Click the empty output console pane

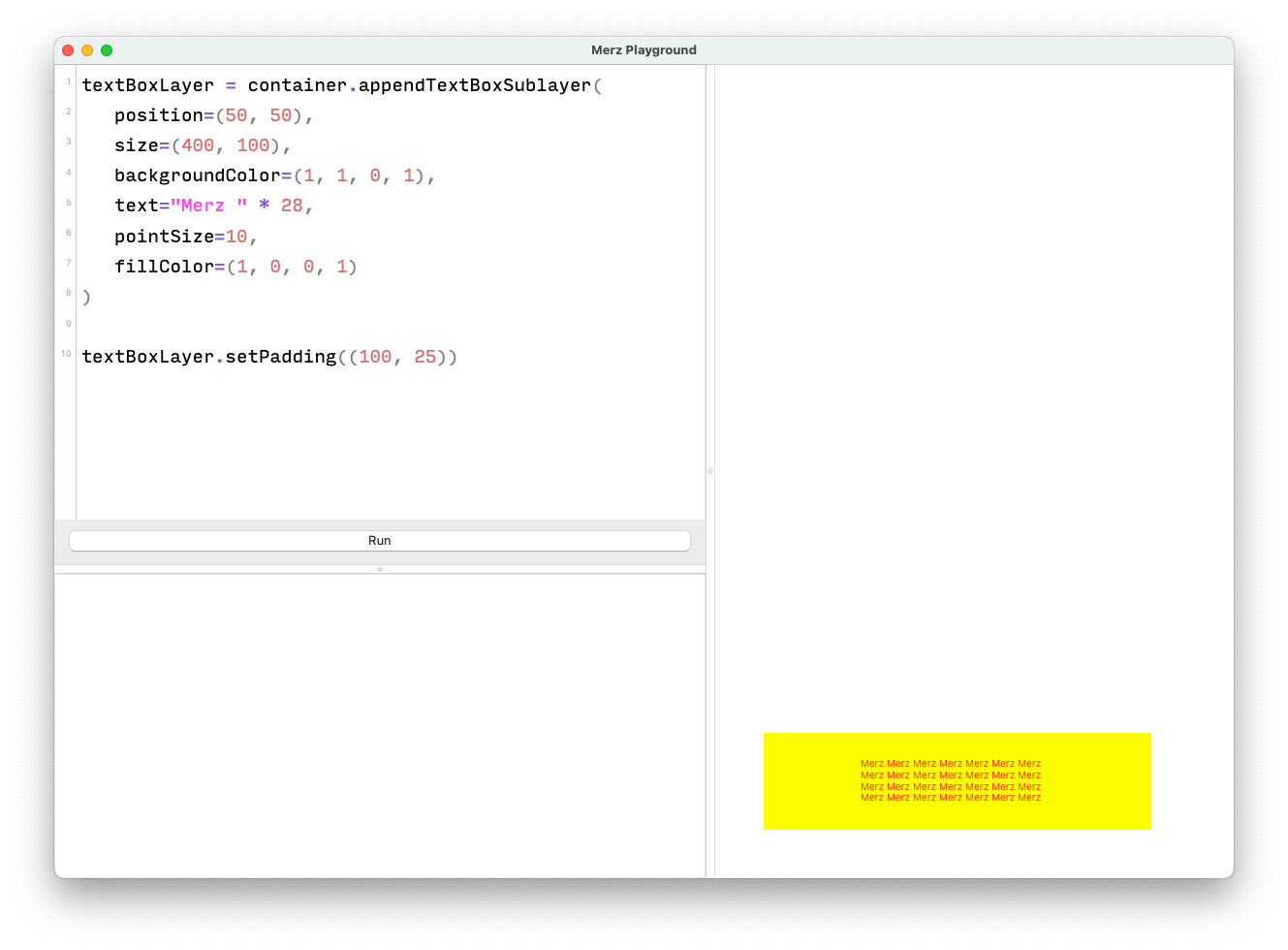pyautogui.click(x=380, y=725)
